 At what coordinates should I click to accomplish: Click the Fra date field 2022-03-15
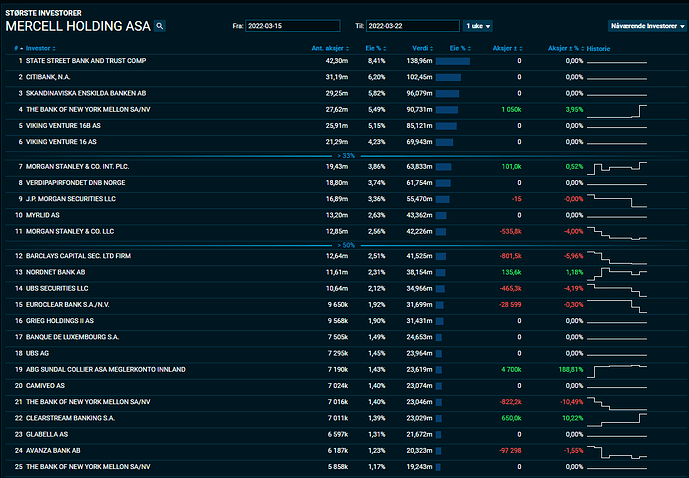[x=293, y=26]
